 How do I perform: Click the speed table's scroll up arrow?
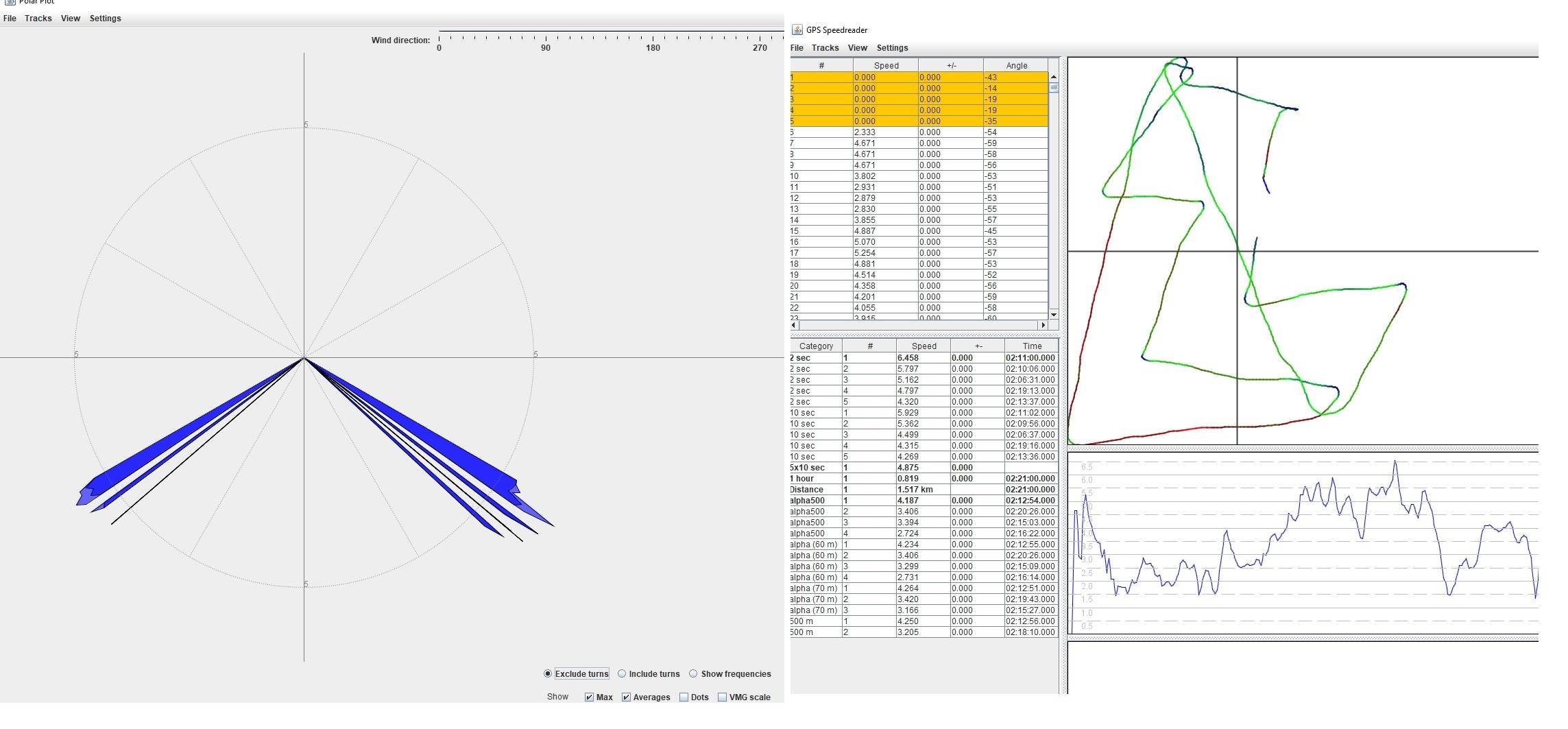1054,77
